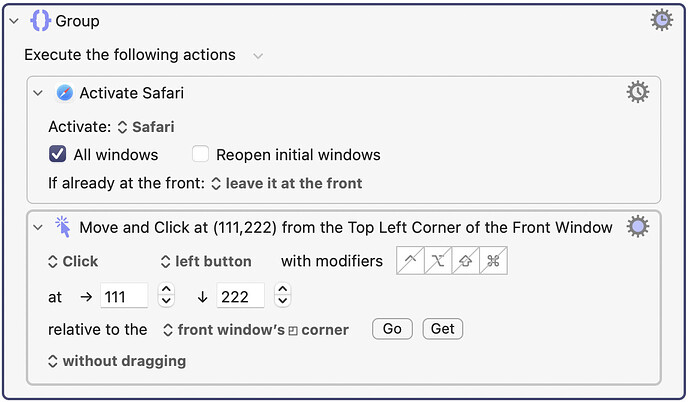This screenshot has width=689, height=402.
Task: Collapse the Move and Click action
Action: 38,227
